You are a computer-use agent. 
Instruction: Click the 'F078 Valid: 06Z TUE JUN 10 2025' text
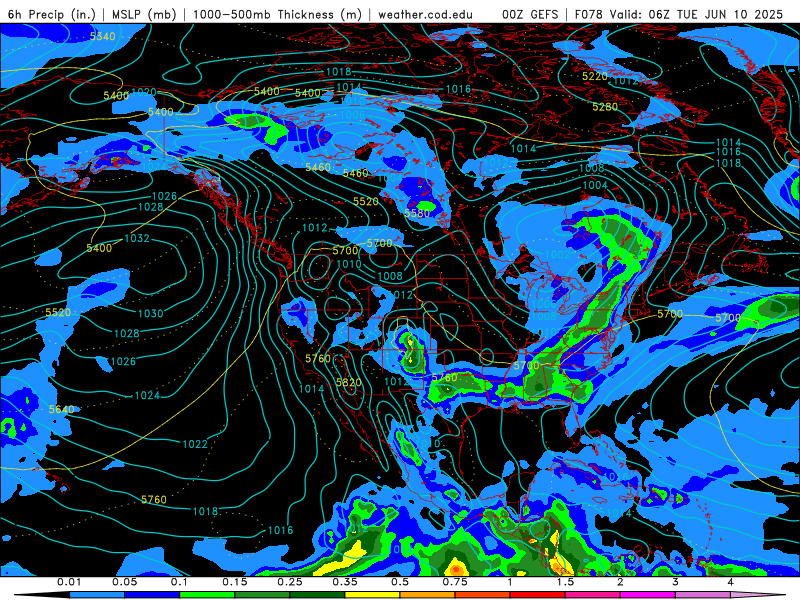tap(679, 14)
